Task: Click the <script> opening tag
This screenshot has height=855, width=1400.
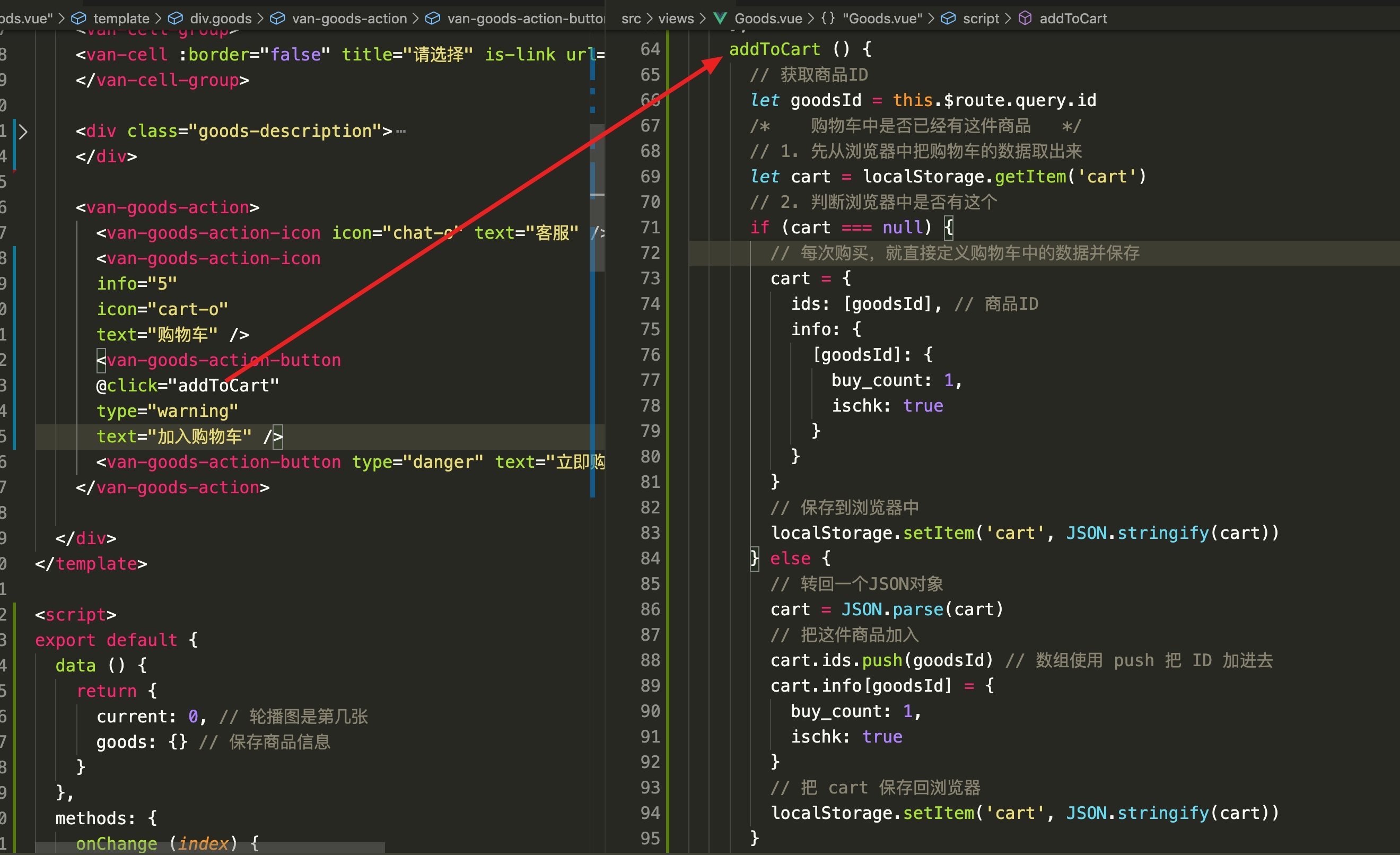Action: click(x=75, y=615)
